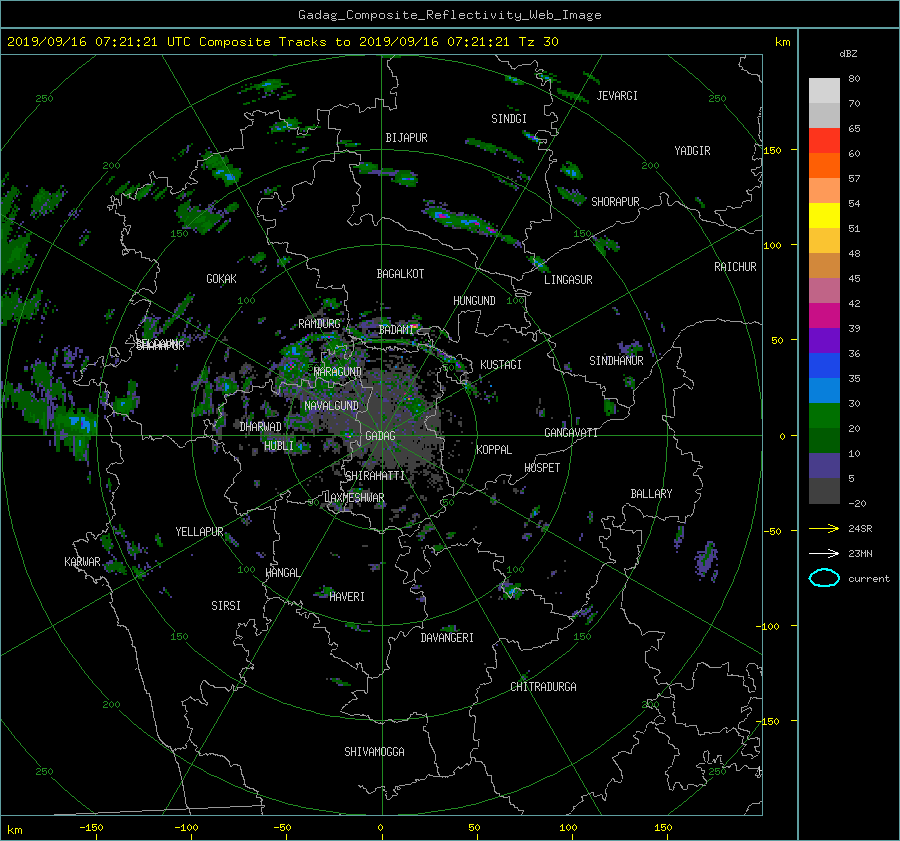Click the DAVANGERI city label
Image resolution: width=900 pixels, height=841 pixels.
[x=447, y=638]
